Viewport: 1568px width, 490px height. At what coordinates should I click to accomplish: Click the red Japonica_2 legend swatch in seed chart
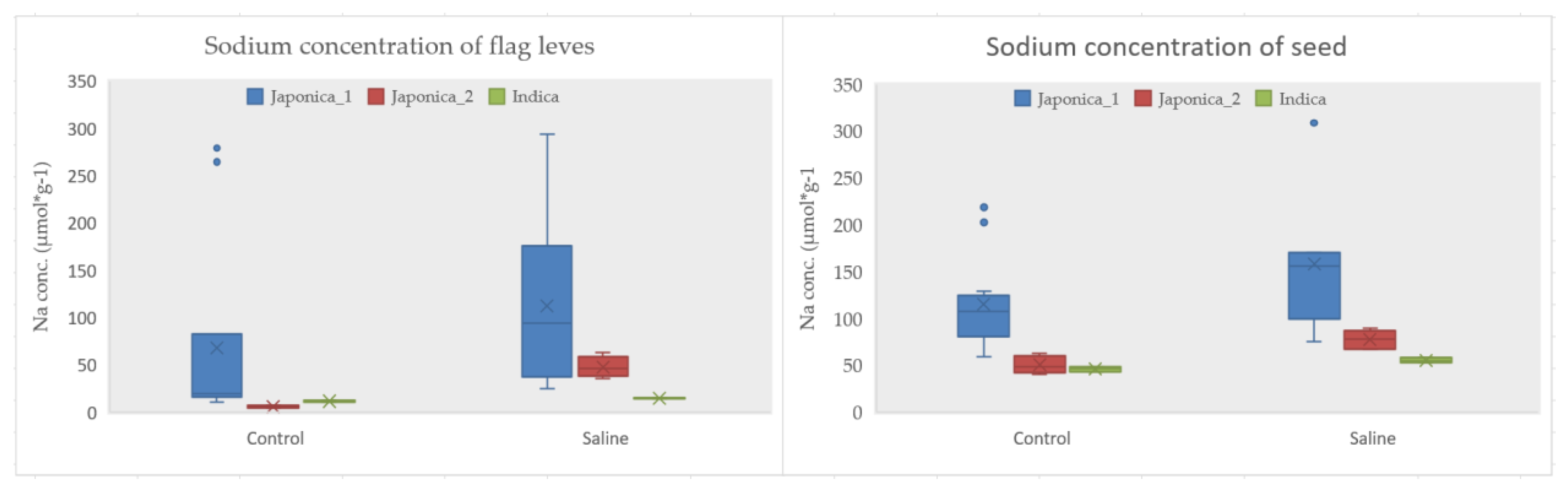click(x=1143, y=98)
